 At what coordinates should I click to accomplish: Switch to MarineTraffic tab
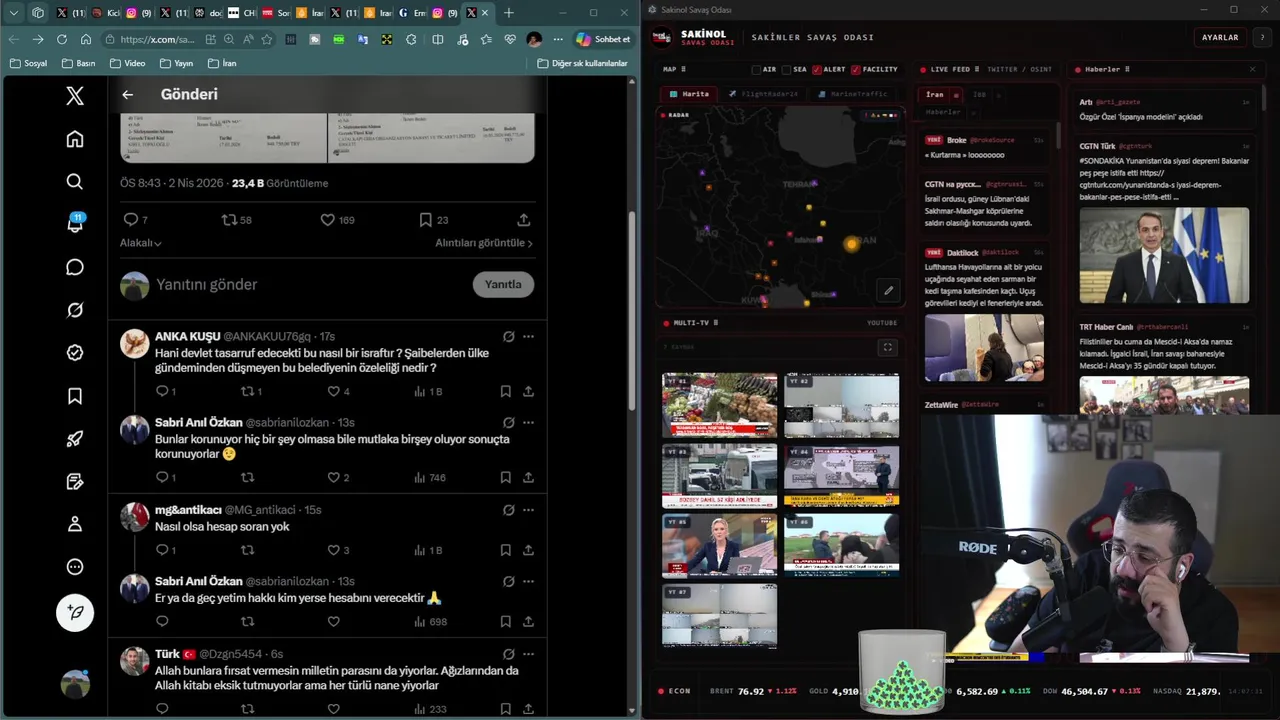[853, 94]
